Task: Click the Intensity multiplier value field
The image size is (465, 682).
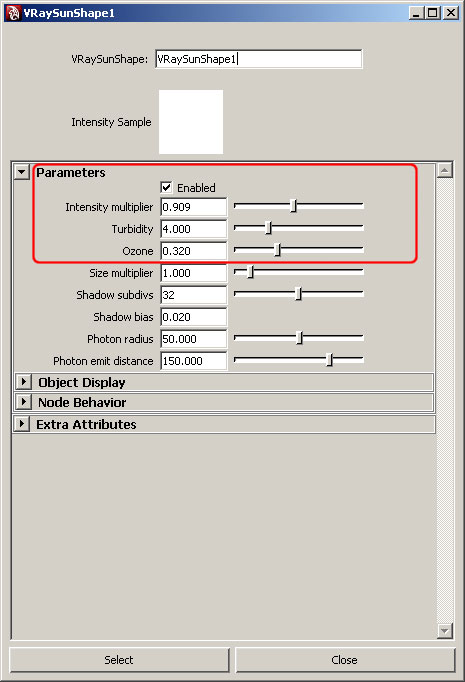Action: 194,207
